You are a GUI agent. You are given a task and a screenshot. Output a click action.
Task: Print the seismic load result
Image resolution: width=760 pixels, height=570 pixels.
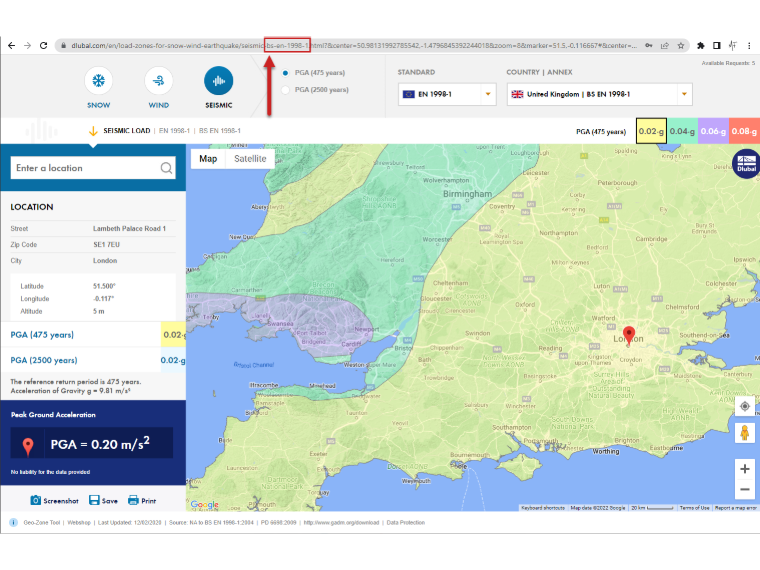(142, 501)
